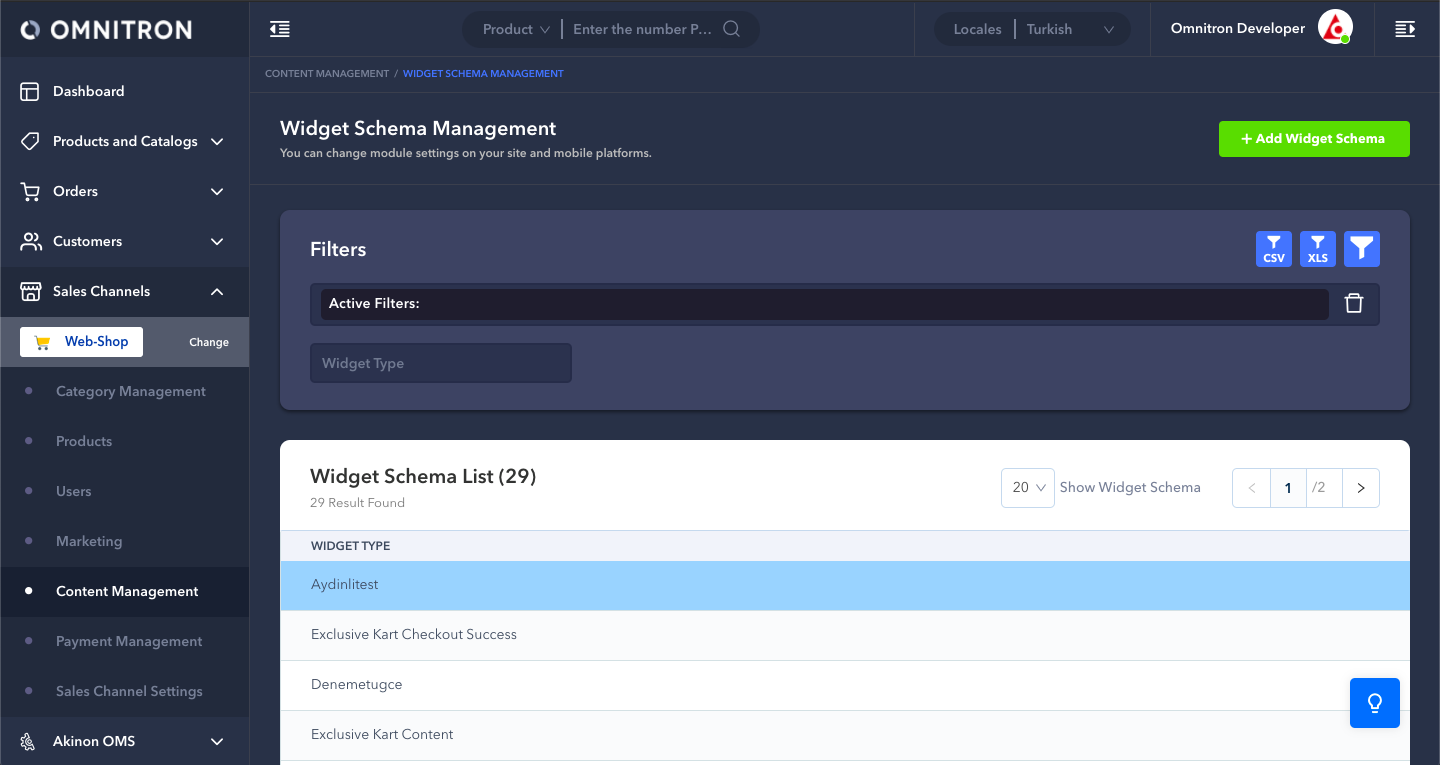1440x765 pixels.
Task: Expand Products and Catalogs menu
Action: coord(124,141)
